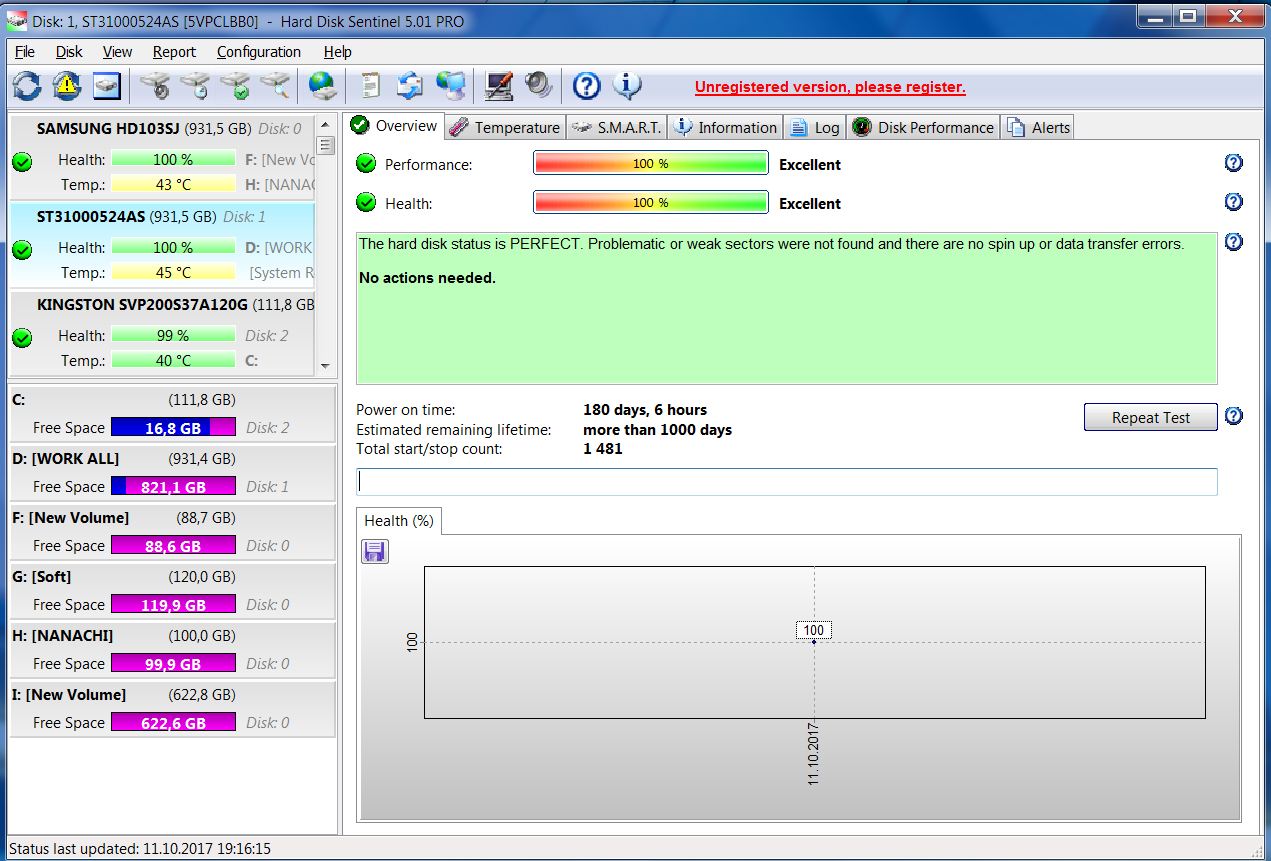Switch to the Alerts tab

pos(1038,127)
